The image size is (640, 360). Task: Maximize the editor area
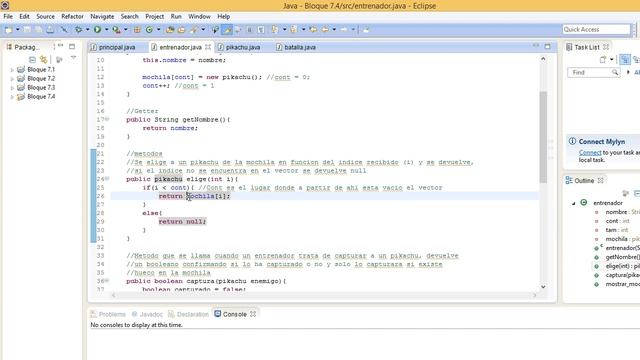point(547,47)
